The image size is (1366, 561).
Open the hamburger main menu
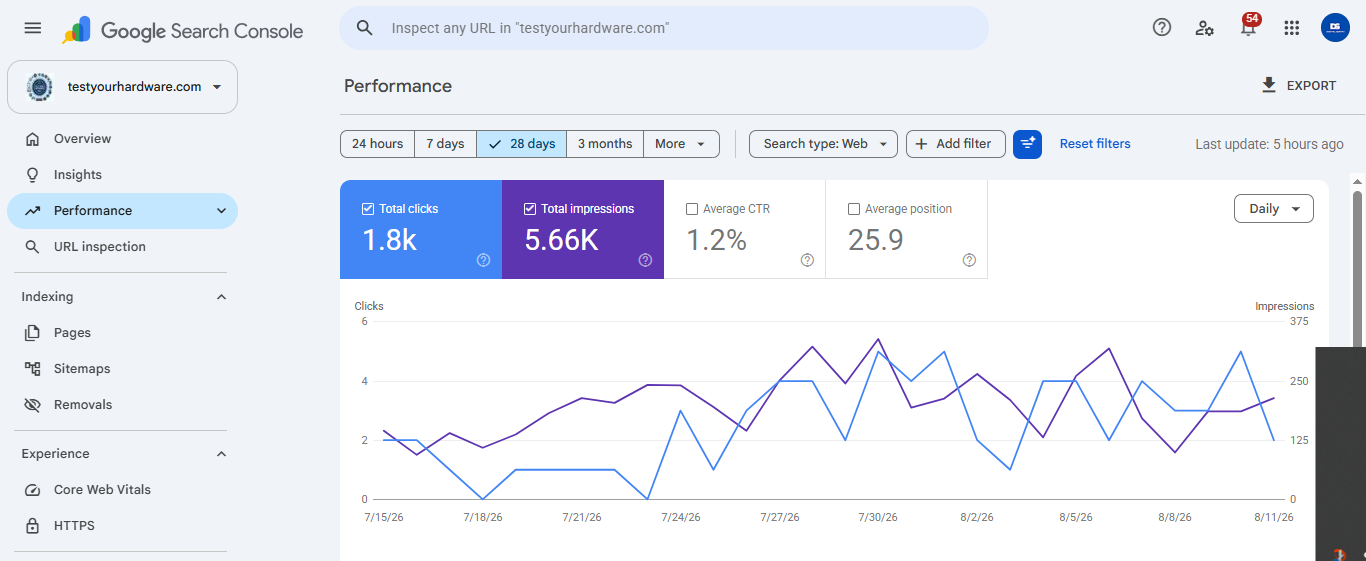click(33, 28)
